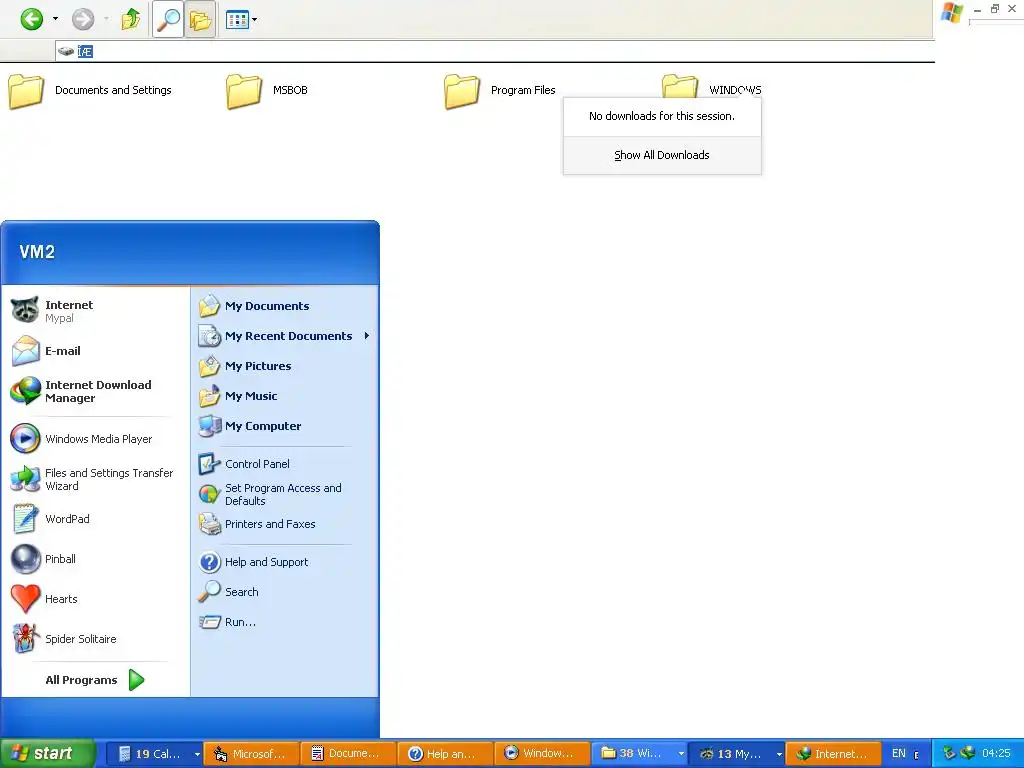Image resolution: width=1024 pixels, height=768 pixels.
Task: Expand 19 Cal... taskbar group arrow
Action: [197, 754]
